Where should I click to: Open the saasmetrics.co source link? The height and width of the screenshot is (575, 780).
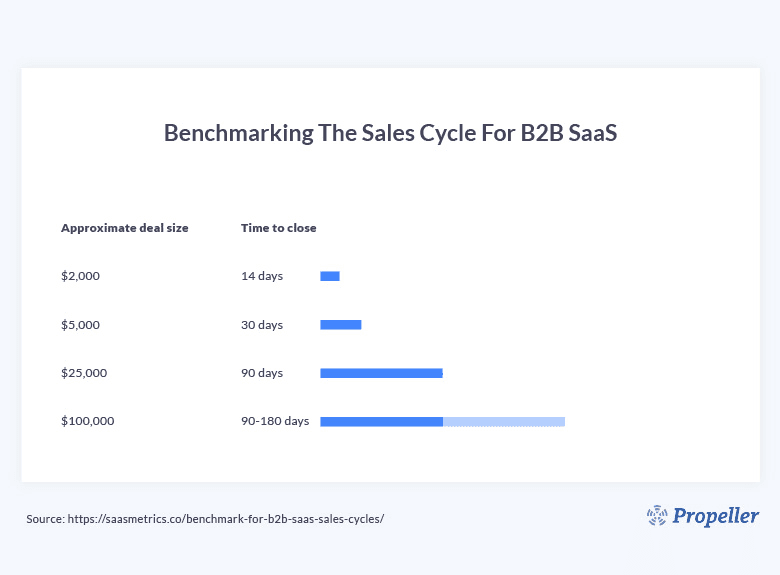coord(226,519)
